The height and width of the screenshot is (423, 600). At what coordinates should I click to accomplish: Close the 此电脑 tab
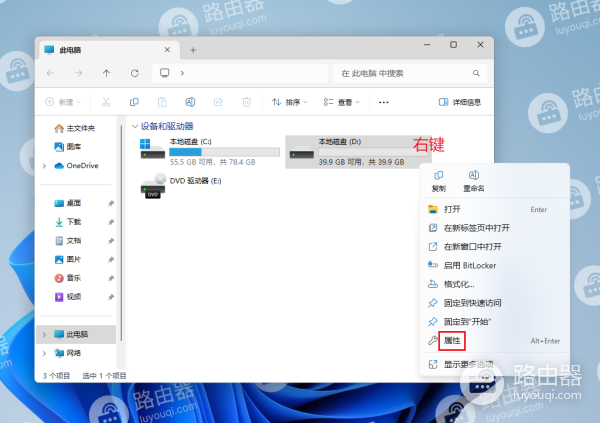[x=167, y=50]
